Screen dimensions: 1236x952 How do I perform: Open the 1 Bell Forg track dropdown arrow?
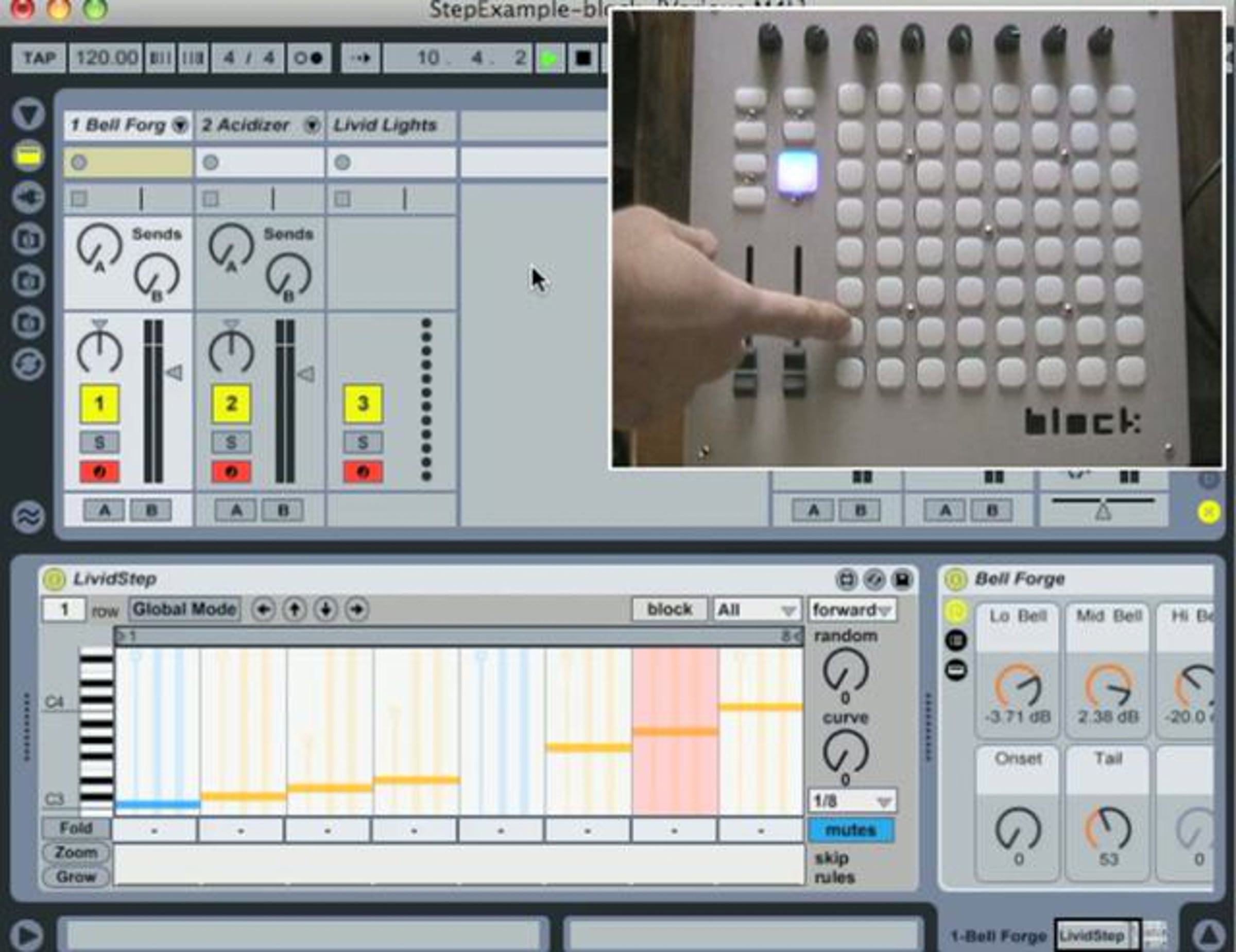pyautogui.click(x=180, y=125)
